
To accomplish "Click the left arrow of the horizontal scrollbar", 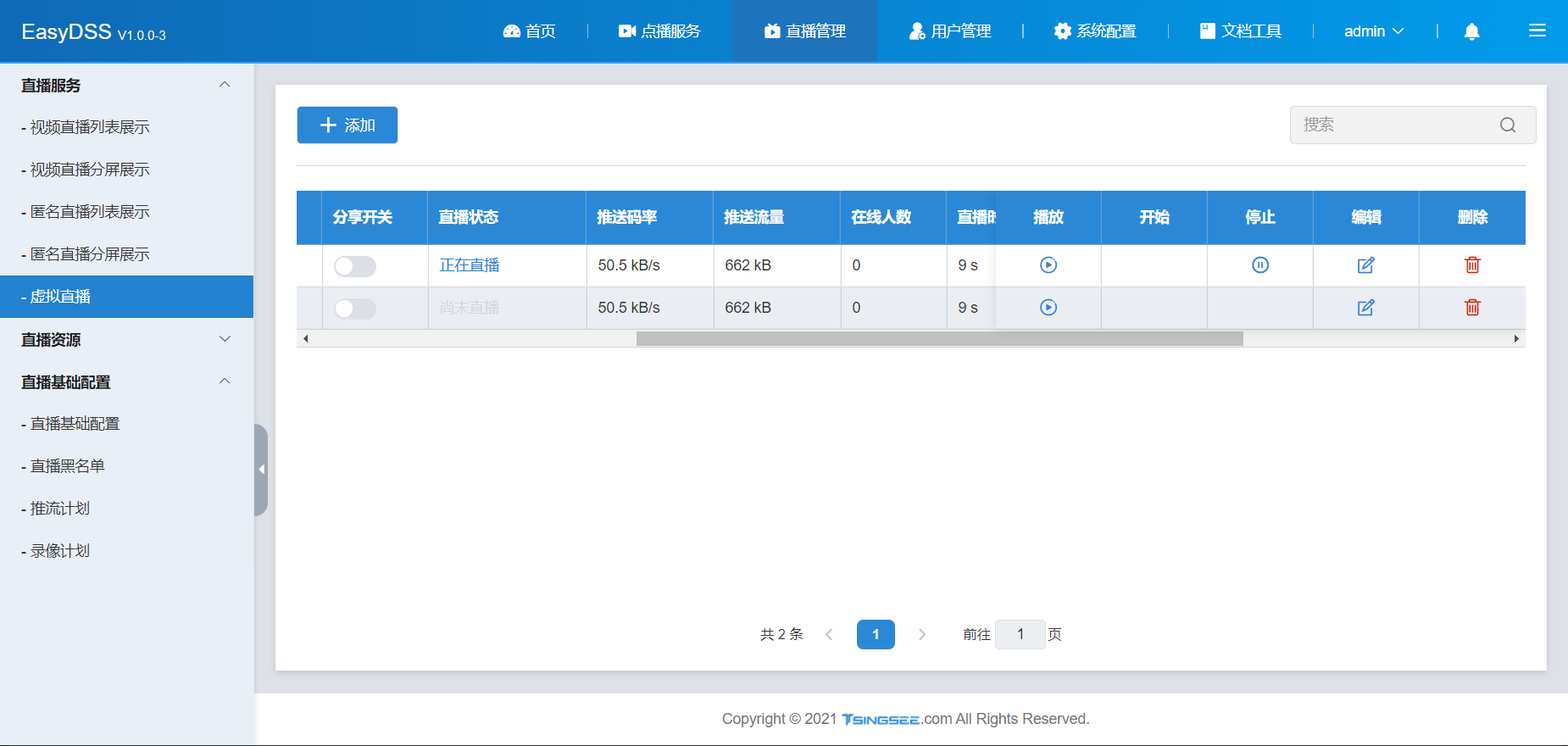I will (x=305, y=339).
